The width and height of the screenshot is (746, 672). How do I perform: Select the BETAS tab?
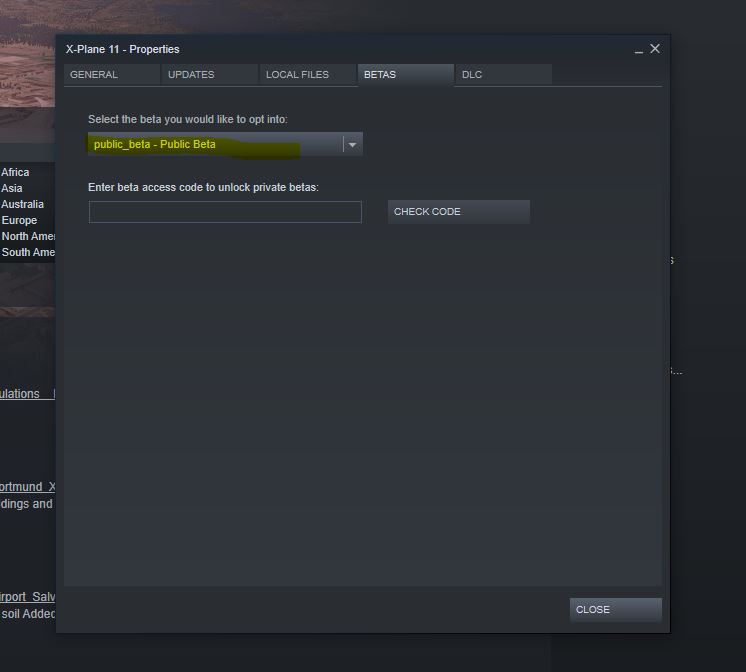(x=406, y=75)
